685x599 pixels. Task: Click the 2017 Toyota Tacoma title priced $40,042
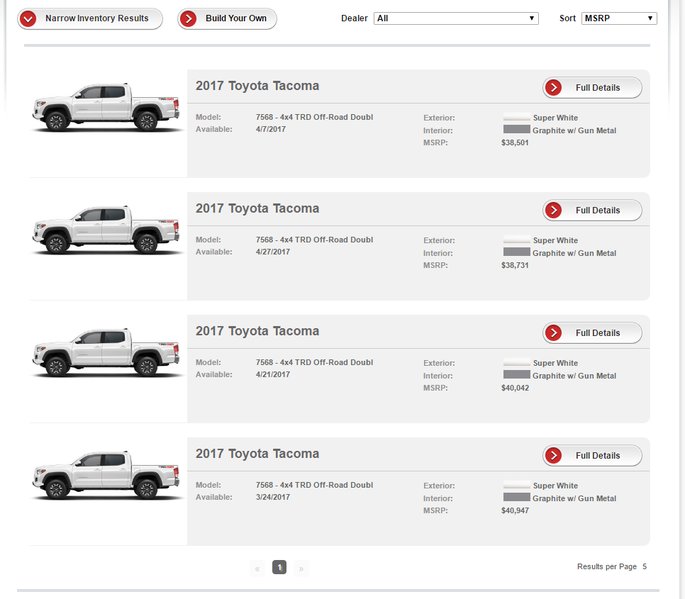click(257, 331)
